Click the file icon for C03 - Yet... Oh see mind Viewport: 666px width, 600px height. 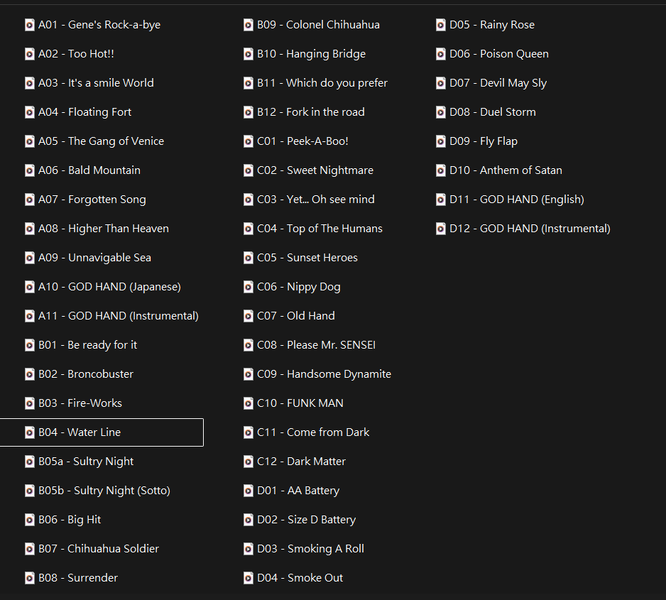coord(248,200)
